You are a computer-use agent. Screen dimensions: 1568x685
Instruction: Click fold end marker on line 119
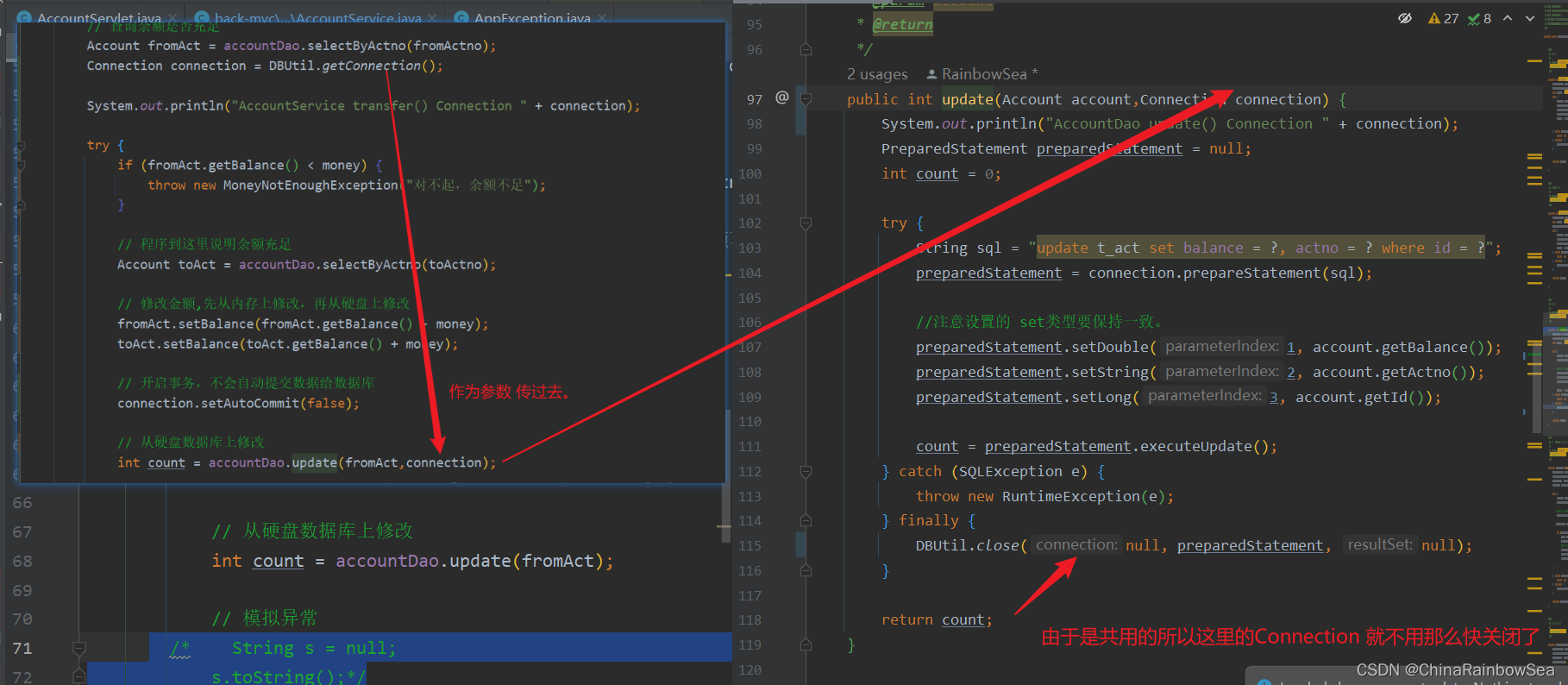[x=806, y=644]
